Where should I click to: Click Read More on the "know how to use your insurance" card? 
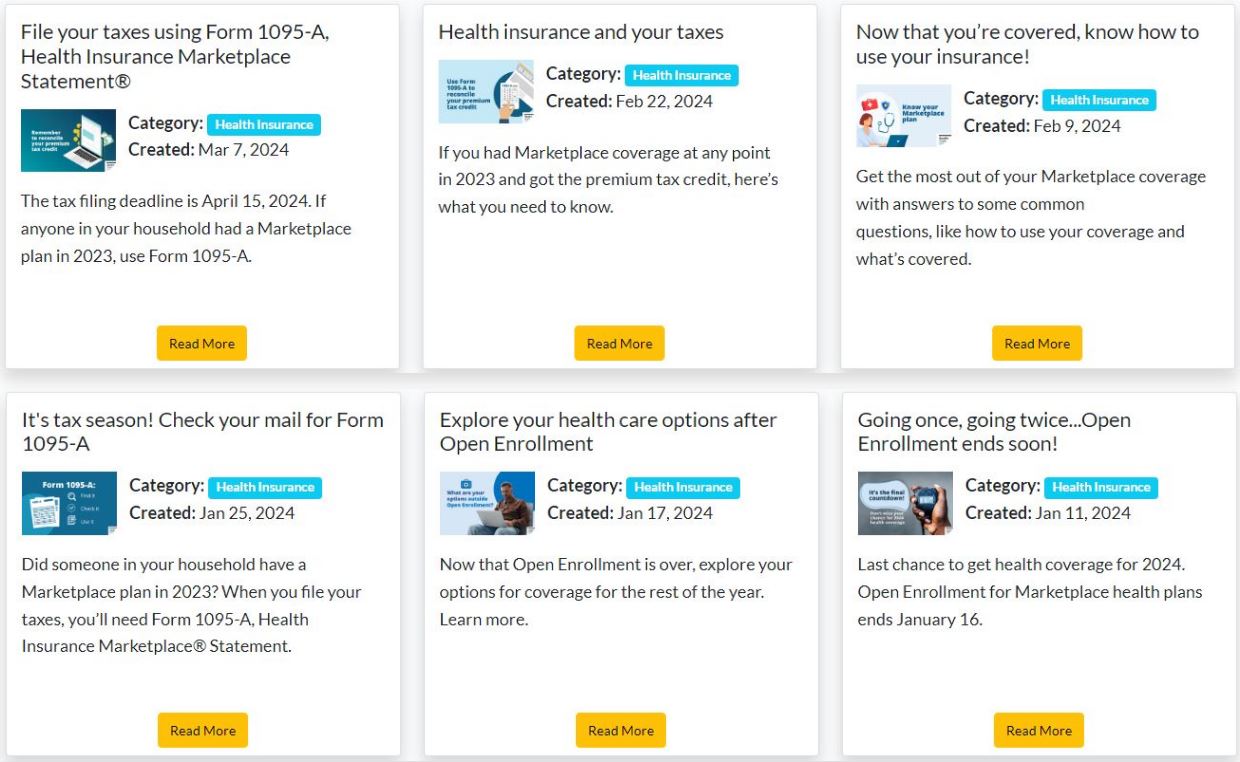(1037, 343)
